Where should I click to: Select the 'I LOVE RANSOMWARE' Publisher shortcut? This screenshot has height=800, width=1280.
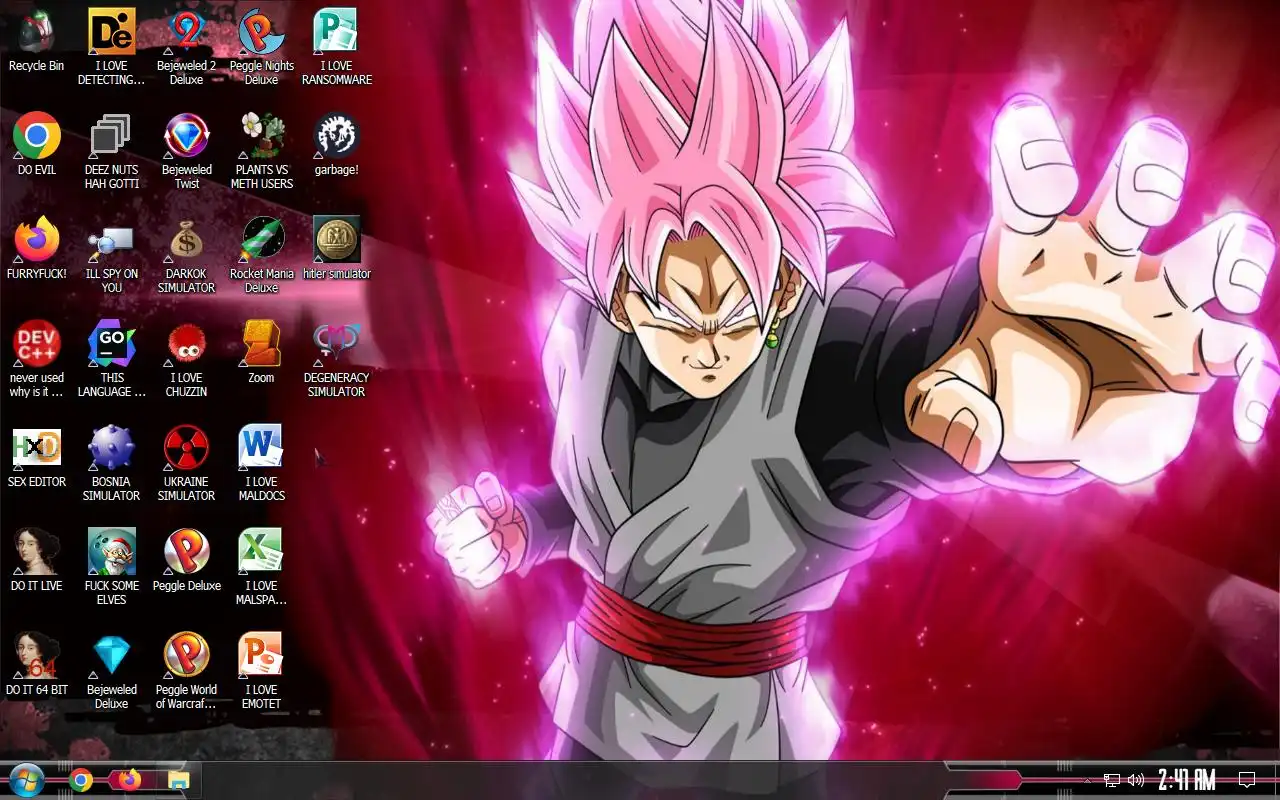[x=336, y=46]
